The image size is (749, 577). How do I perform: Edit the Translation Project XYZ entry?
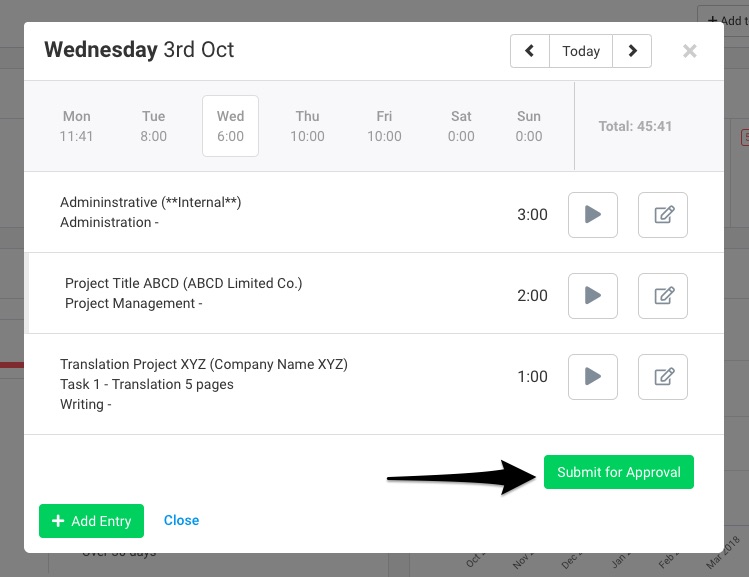coord(663,377)
